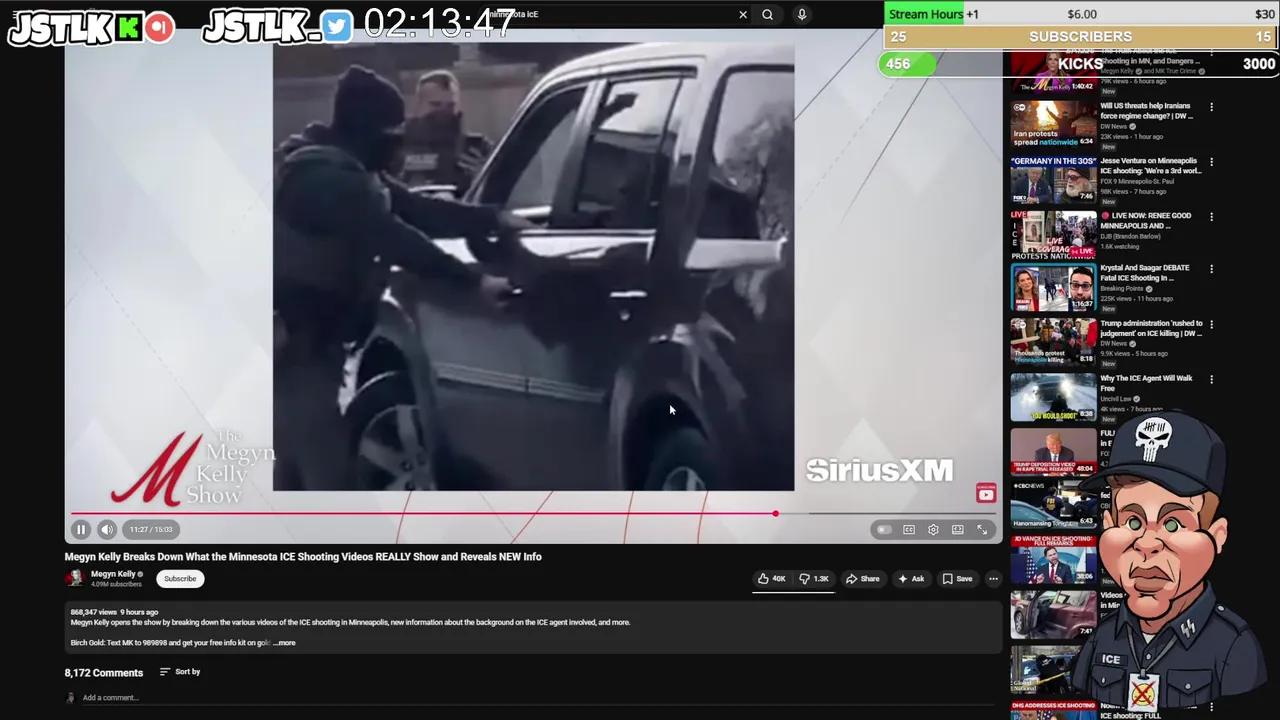This screenshot has width=1280, height=720.
Task: Open 'Will US threats help Iranians' title
Action: [x=1146, y=111]
